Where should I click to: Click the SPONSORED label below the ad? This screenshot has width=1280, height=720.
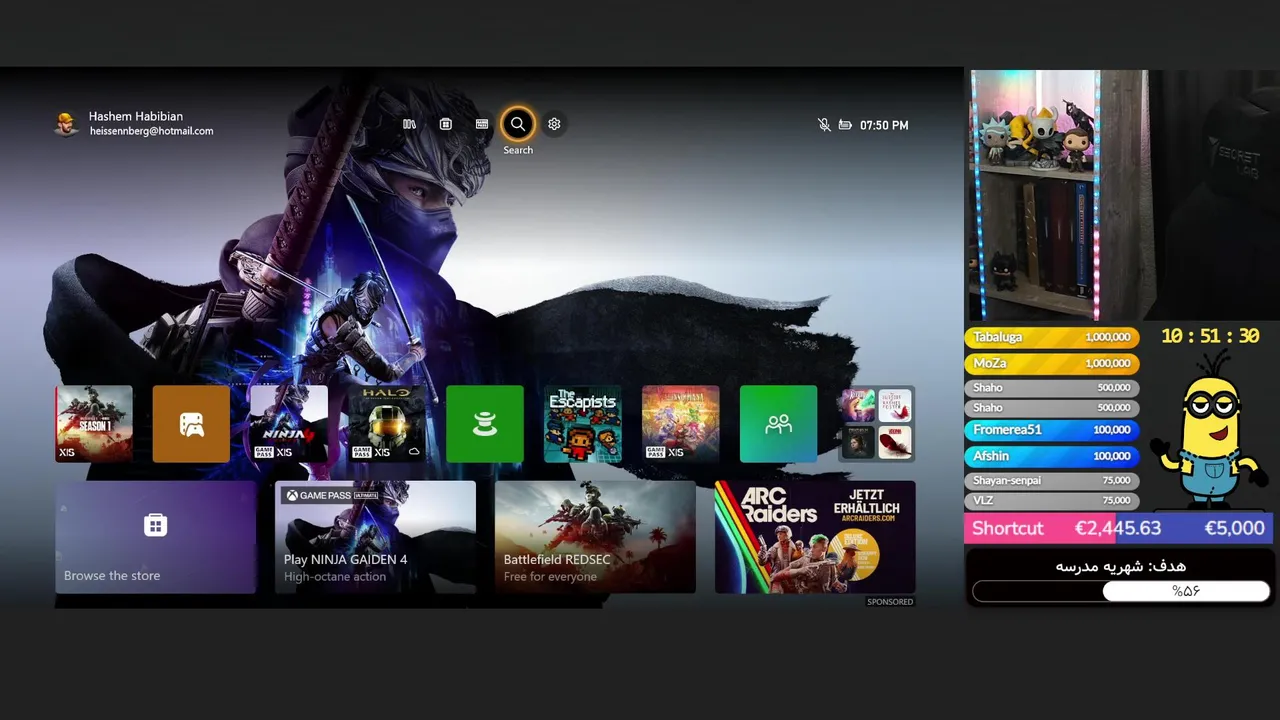[890, 602]
